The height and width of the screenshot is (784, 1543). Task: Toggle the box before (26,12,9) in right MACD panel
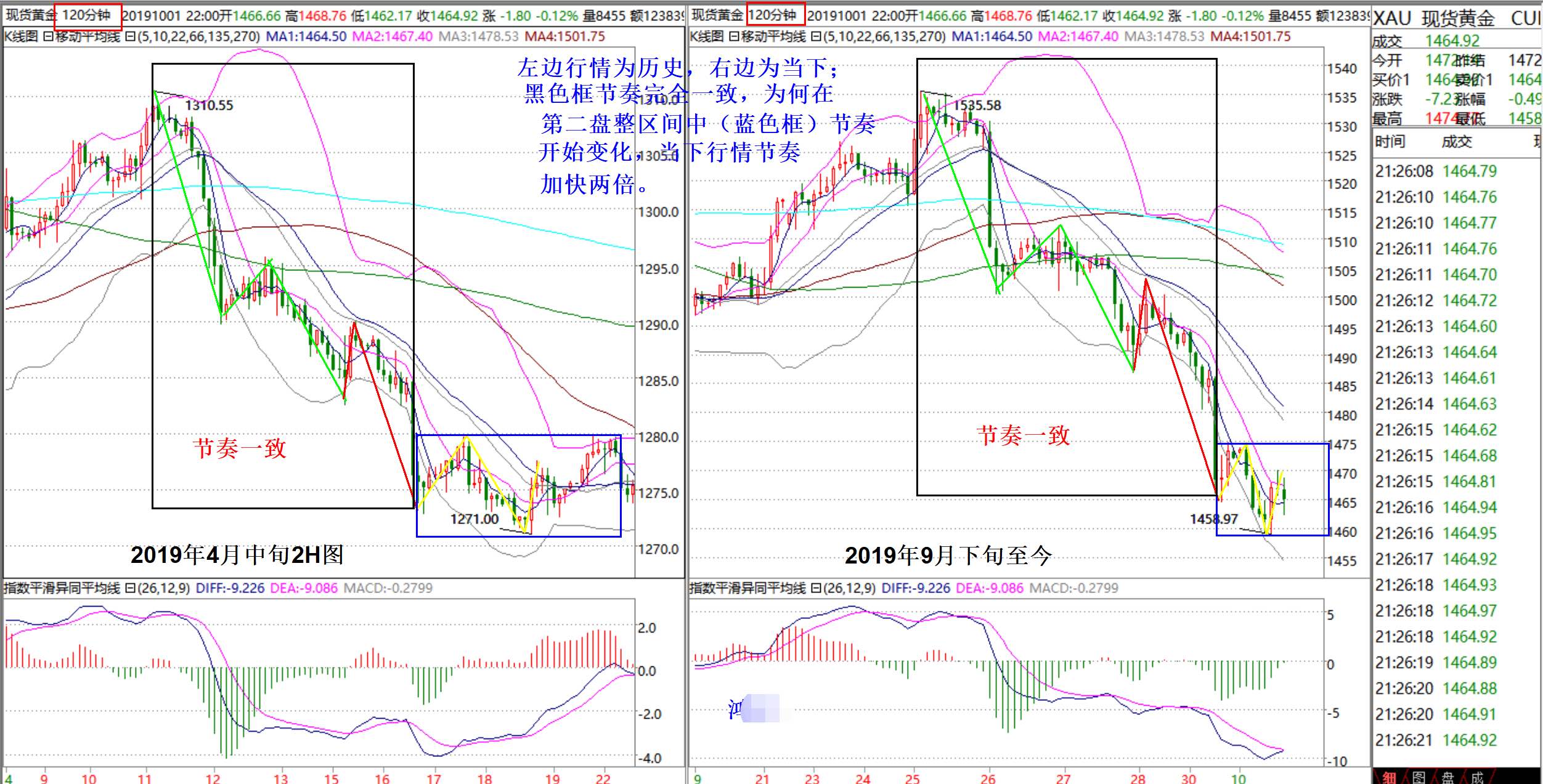[x=815, y=588]
